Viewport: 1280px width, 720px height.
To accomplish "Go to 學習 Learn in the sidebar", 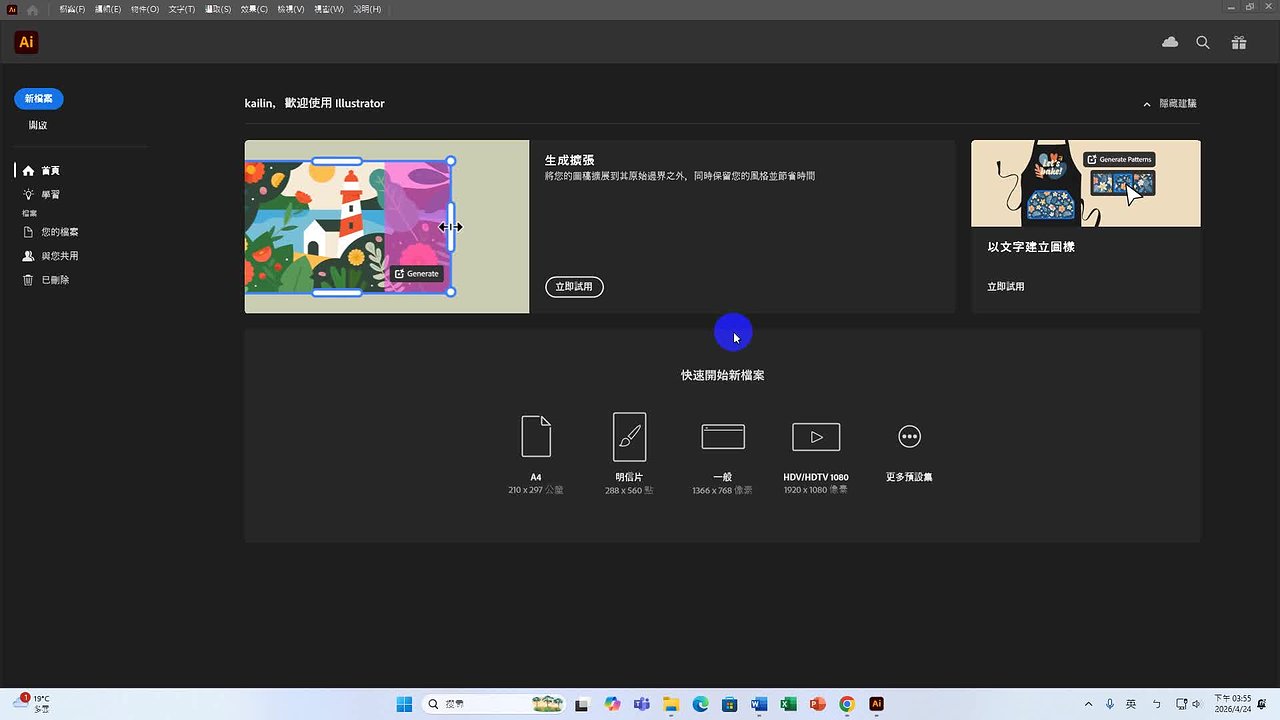I will coord(50,195).
